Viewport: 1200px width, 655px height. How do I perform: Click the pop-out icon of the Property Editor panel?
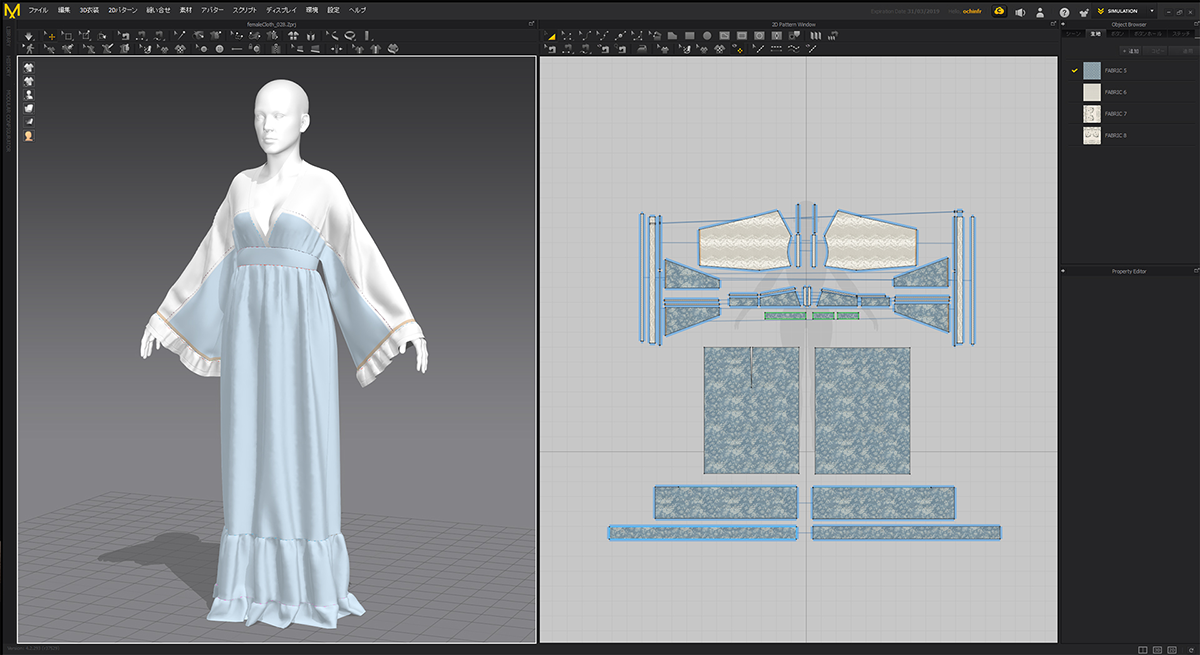coord(1196,271)
